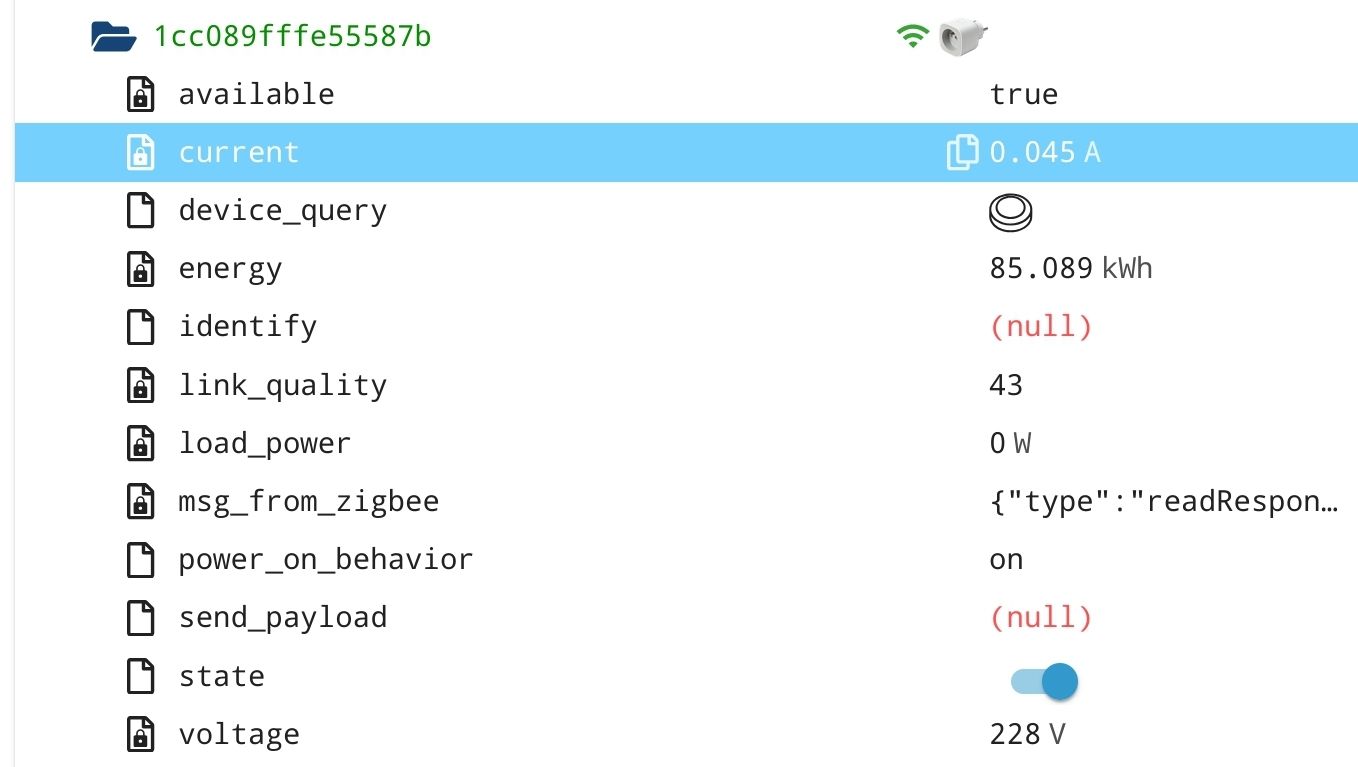1358x767 pixels.
Task: Click the file icon beside power_on_behavior
Action: coord(141,560)
